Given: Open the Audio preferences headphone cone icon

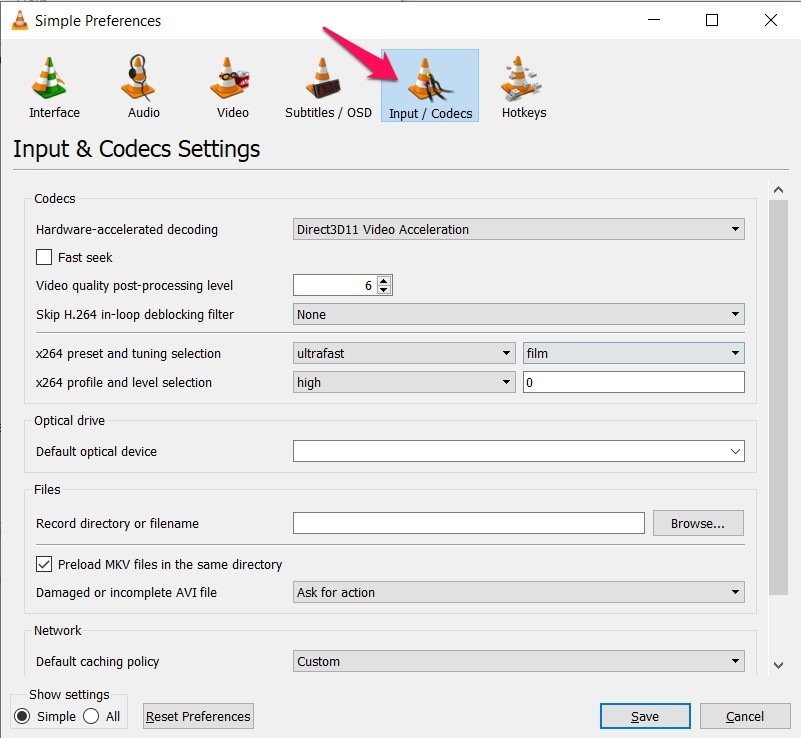Looking at the screenshot, I should click(x=138, y=78).
